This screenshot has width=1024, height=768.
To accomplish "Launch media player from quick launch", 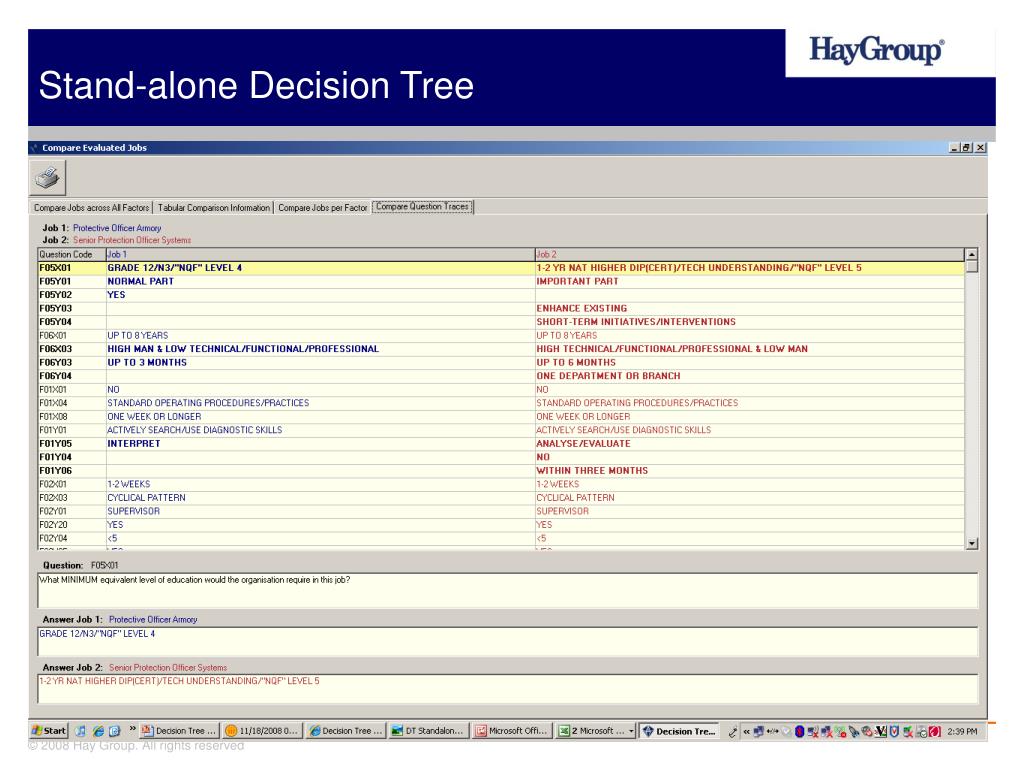I will point(80,731).
